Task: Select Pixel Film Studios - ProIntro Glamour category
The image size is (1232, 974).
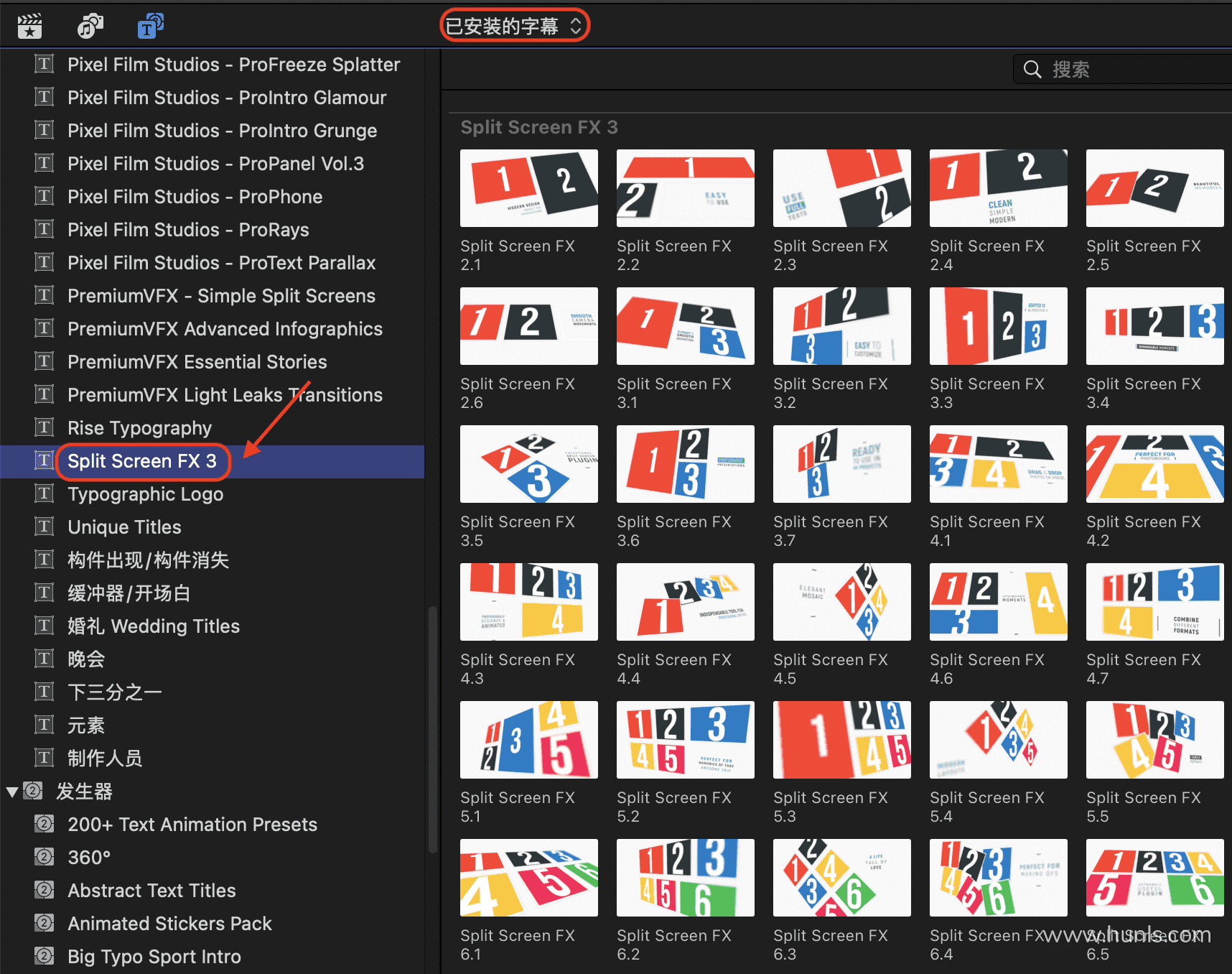Action: tap(227, 98)
